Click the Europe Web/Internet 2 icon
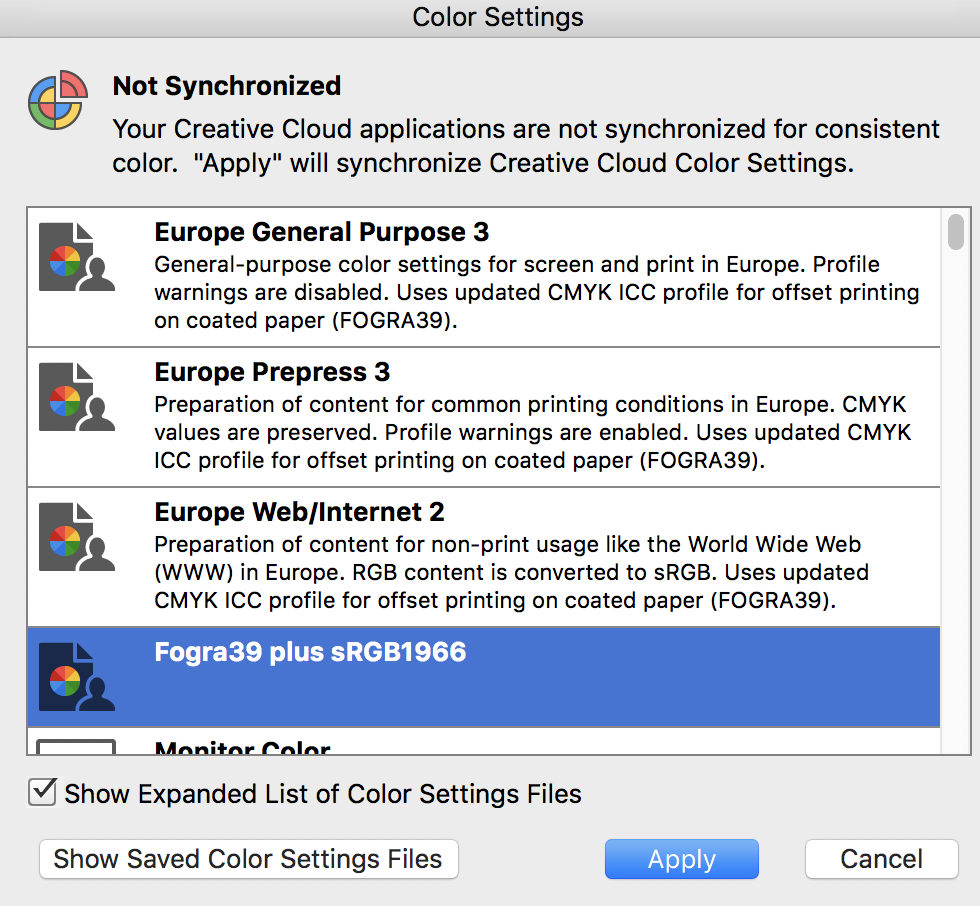980x906 pixels. coord(77,537)
